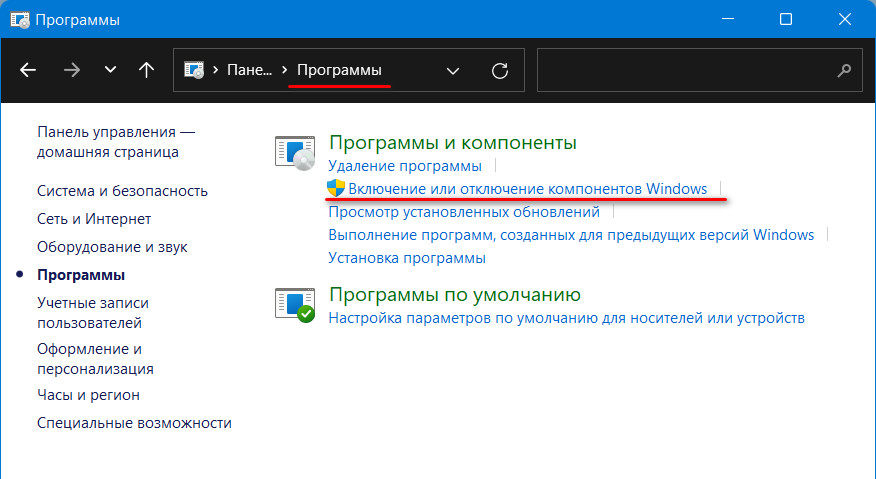Open 'Настройка параметров по умолчанию для носителей' link
Screen dimensions: 876x479
(x=566, y=318)
